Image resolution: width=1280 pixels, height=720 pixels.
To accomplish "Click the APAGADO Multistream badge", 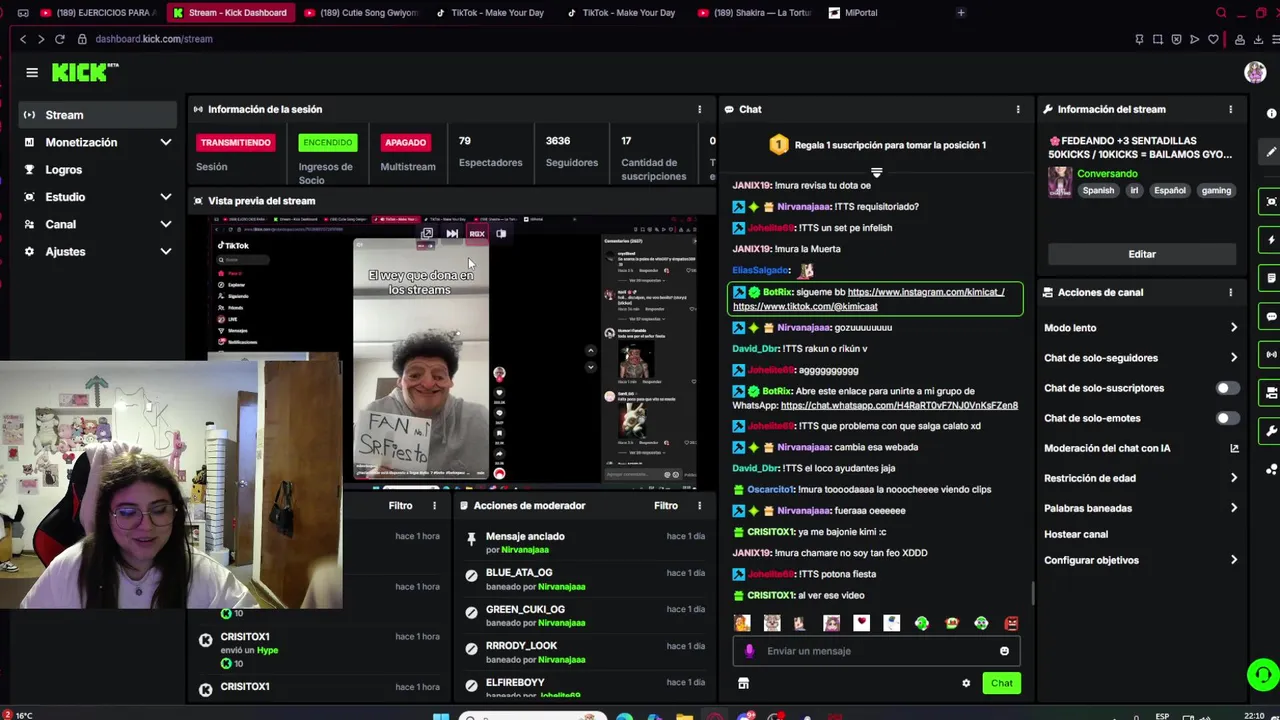I will pos(405,142).
